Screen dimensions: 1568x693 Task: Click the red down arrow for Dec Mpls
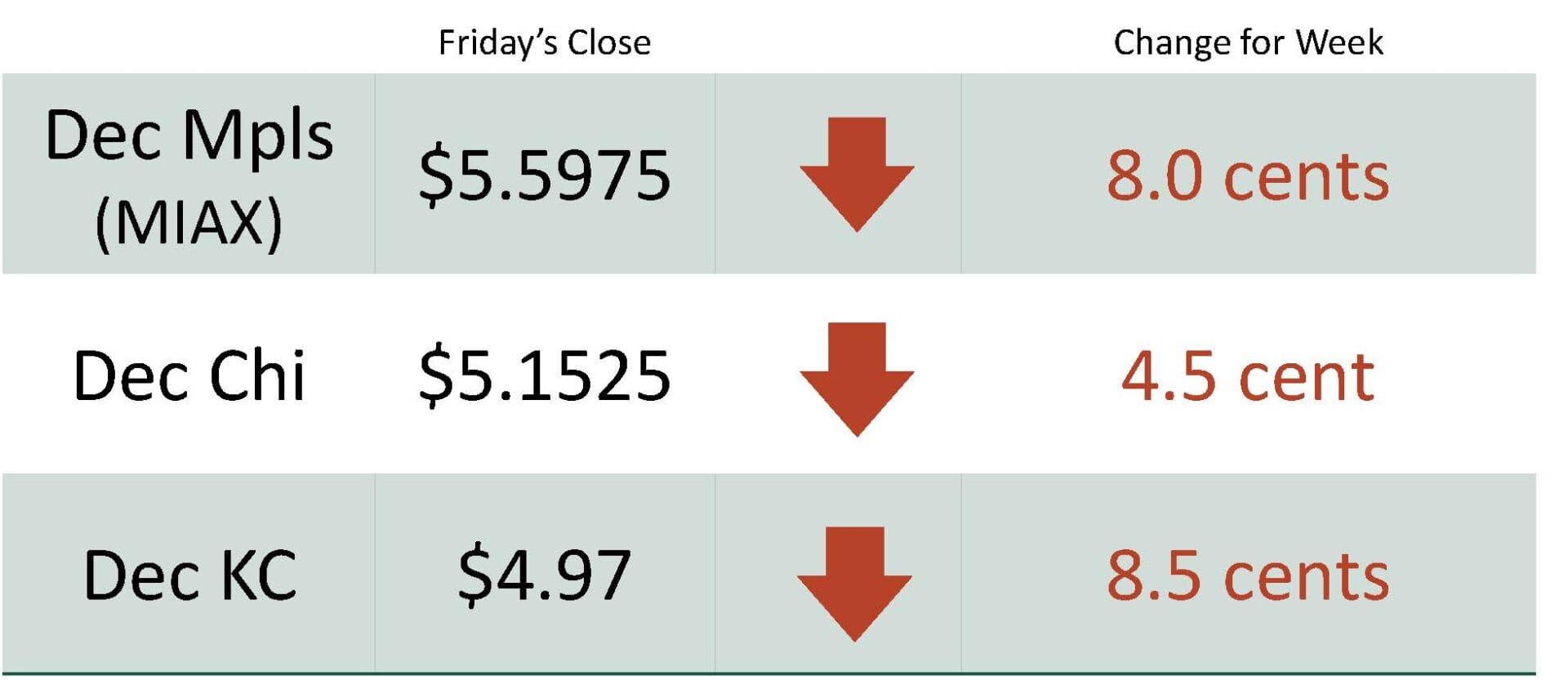tap(857, 172)
